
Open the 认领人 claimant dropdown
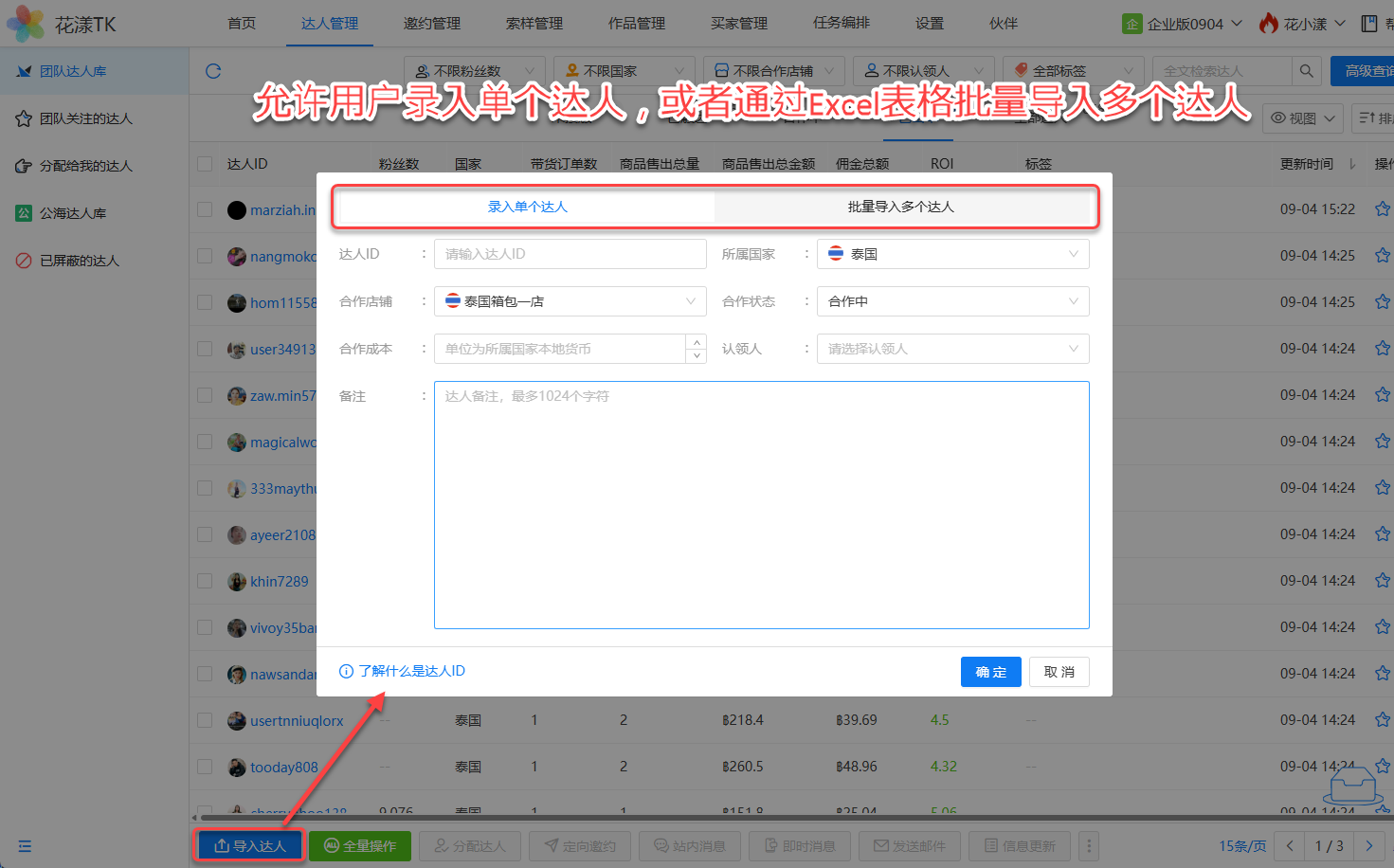tap(952, 349)
